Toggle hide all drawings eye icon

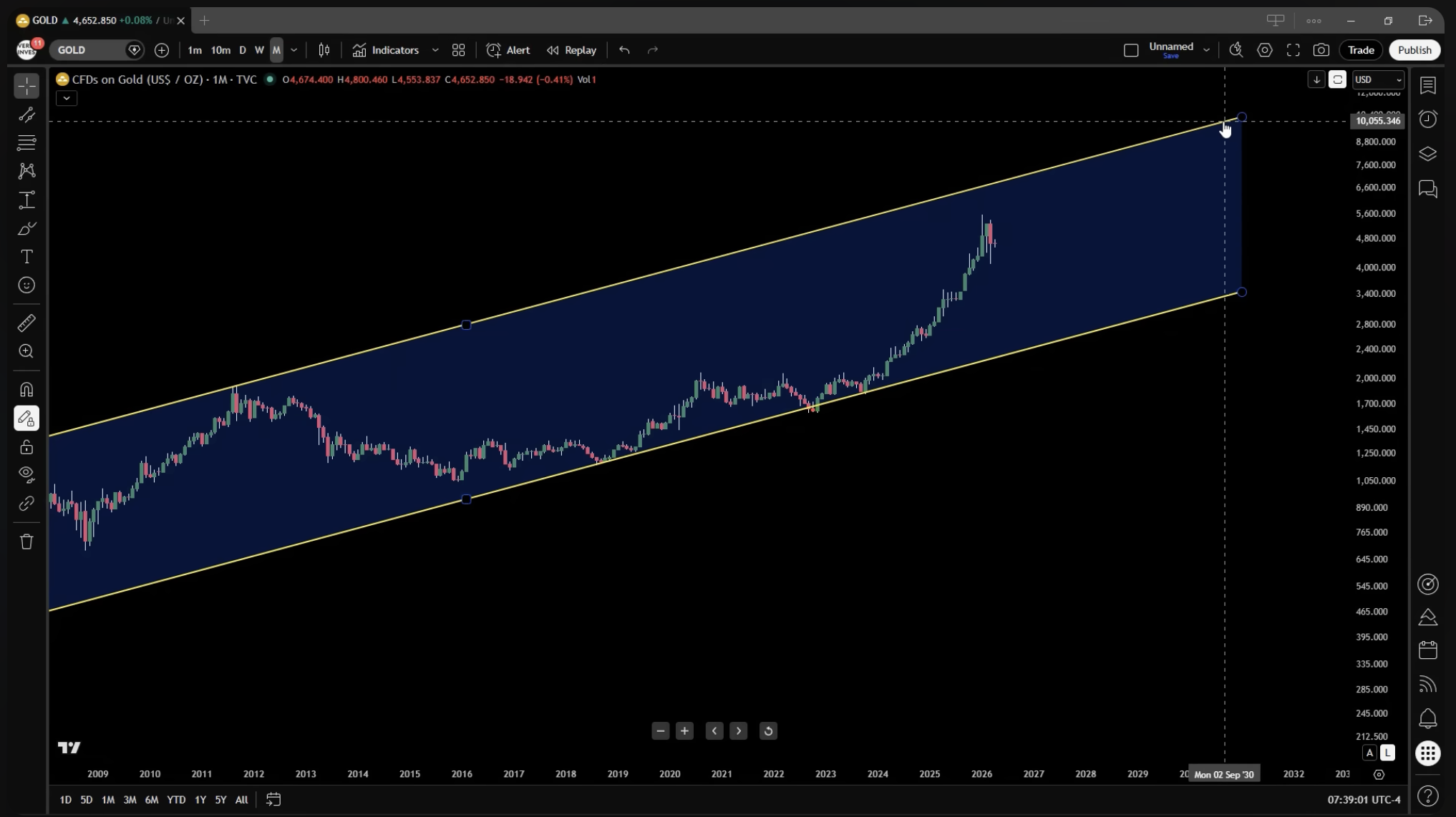[26, 474]
